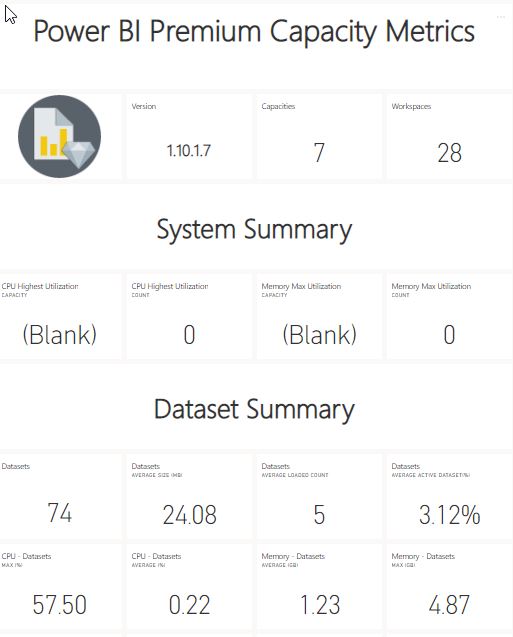The width and height of the screenshot is (513, 637).
Task: Click the Power BI Premium diamond logo
Action: (x=59, y=136)
